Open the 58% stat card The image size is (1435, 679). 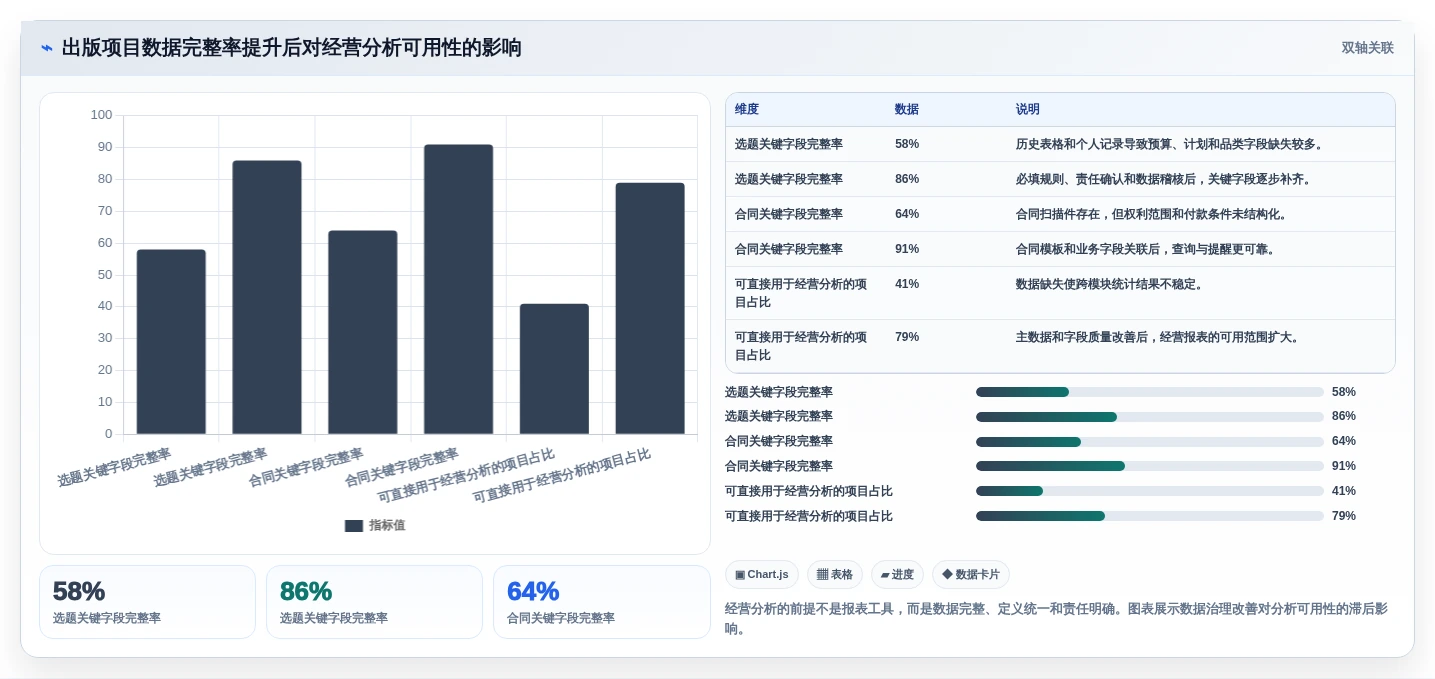[x=147, y=602]
